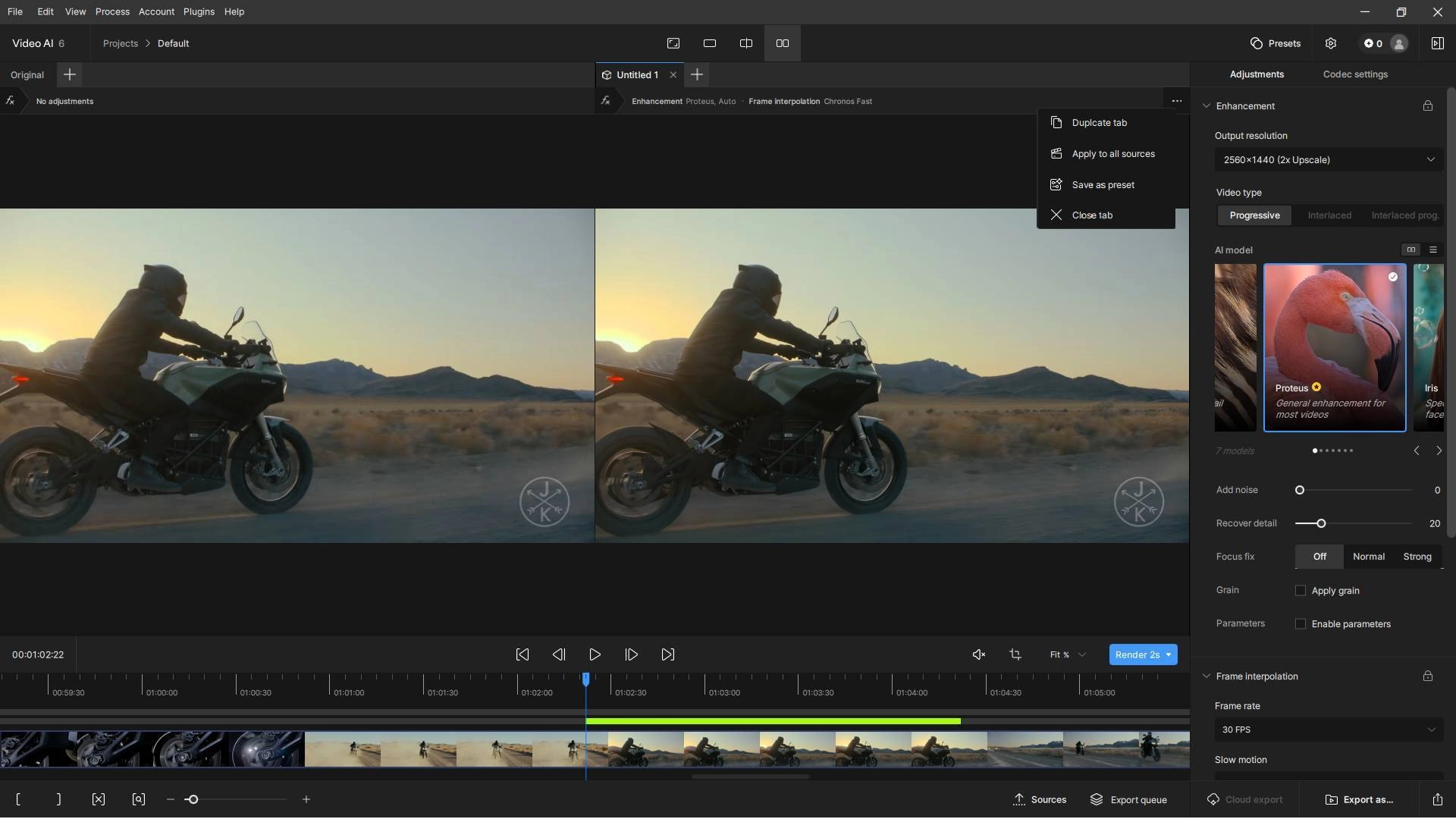The height and width of the screenshot is (819, 1456).
Task: Step back one frame
Action: coord(559,655)
